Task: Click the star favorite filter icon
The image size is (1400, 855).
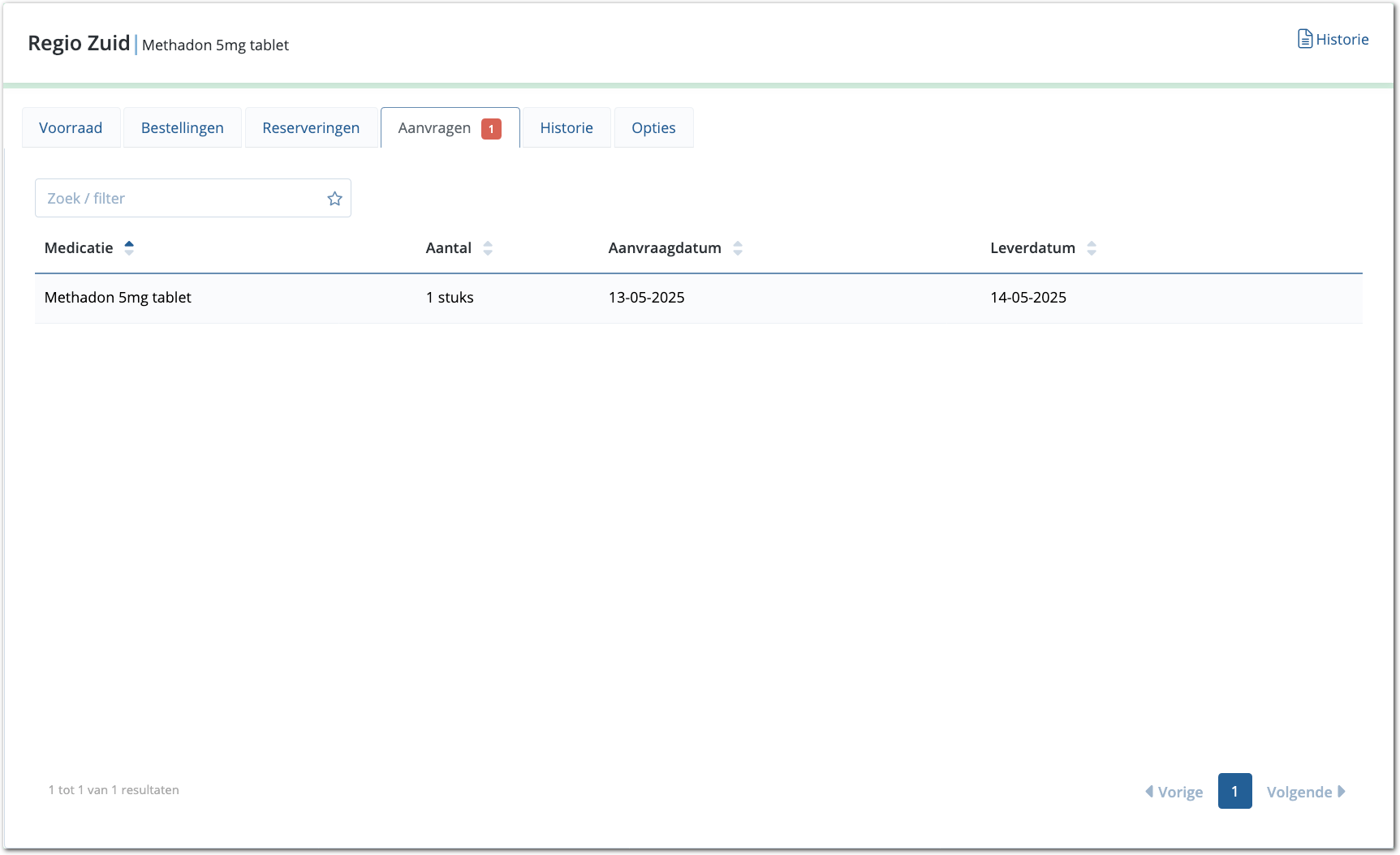Action: coord(334,199)
